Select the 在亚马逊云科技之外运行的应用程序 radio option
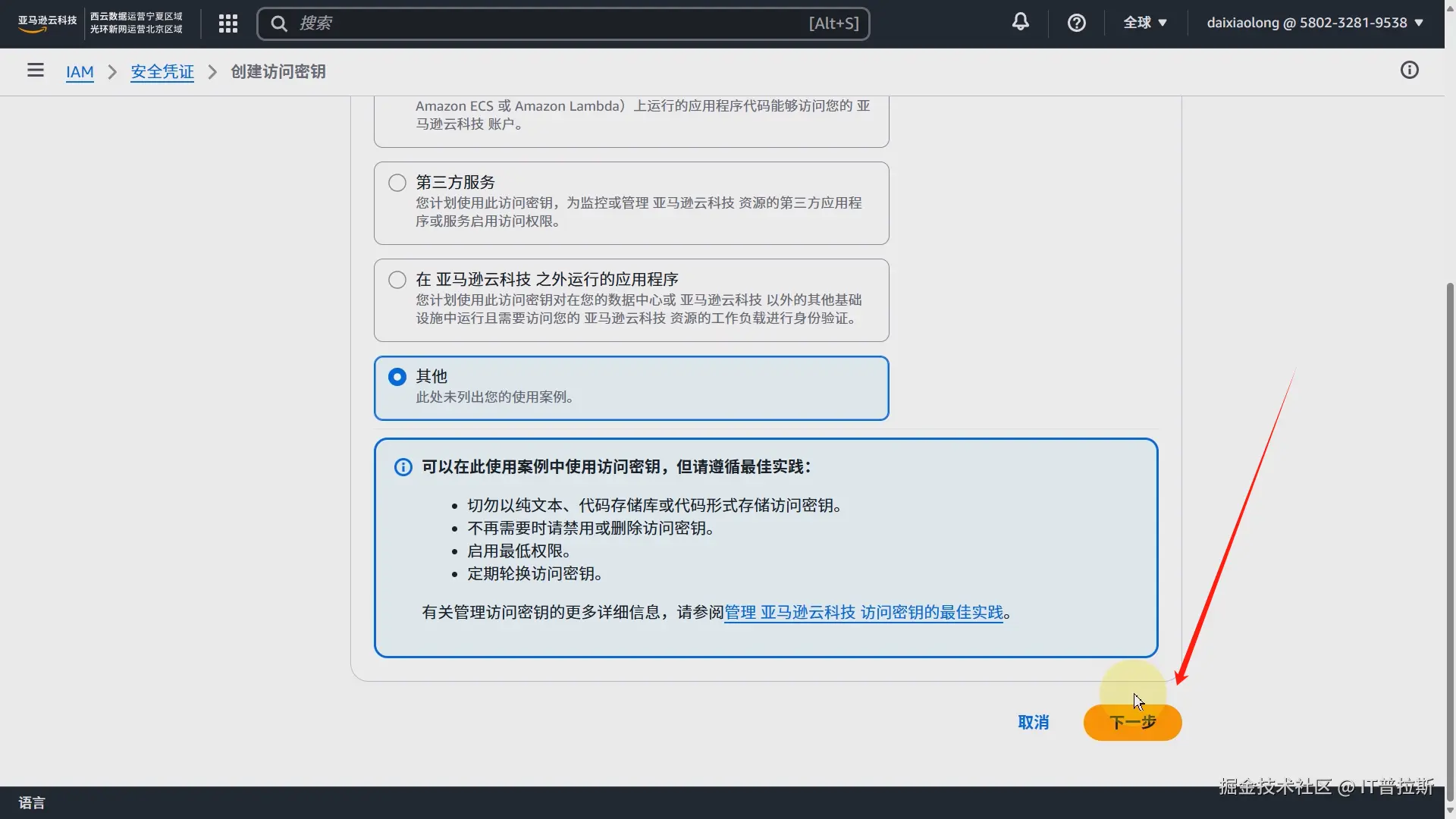Screen dimensions: 1456x819 pyautogui.click(x=397, y=280)
